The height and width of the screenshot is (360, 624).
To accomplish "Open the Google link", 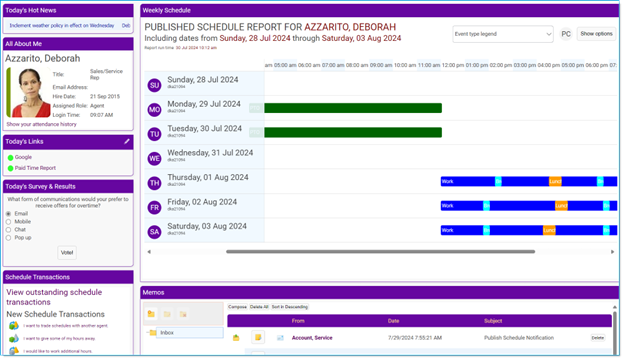I will pyautogui.click(x=23, y=158).
